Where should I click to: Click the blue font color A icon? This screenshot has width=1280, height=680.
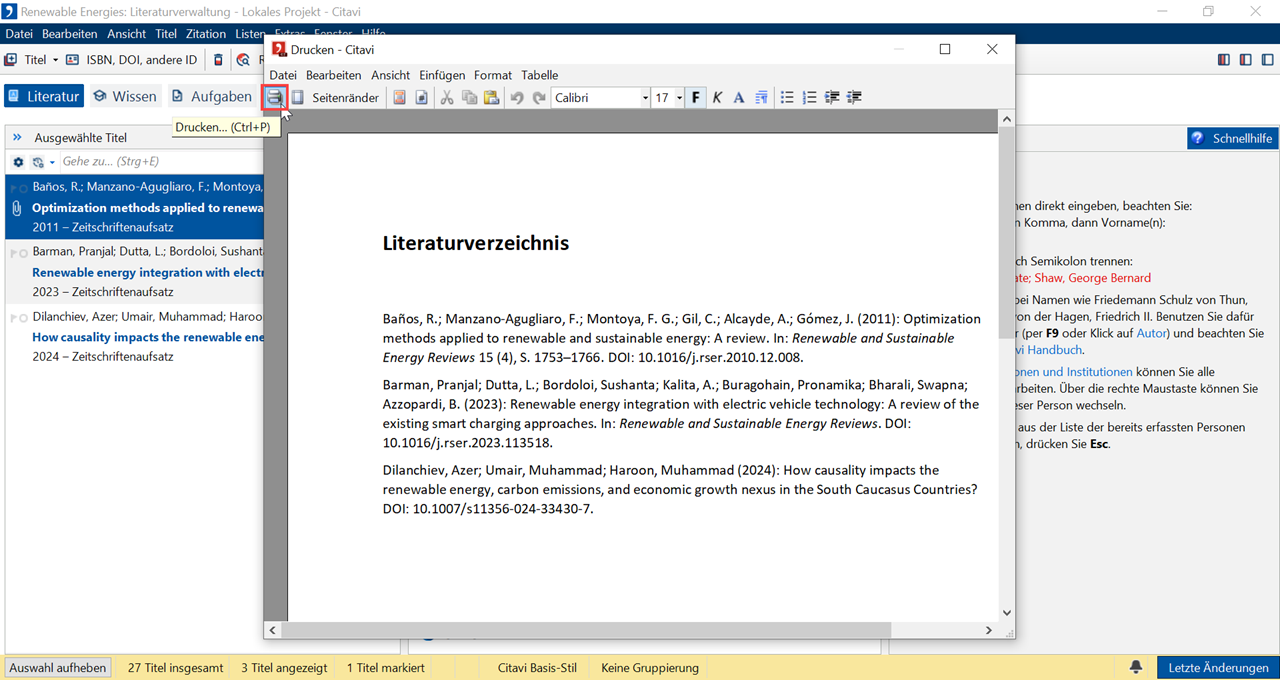tap(739, 97)
